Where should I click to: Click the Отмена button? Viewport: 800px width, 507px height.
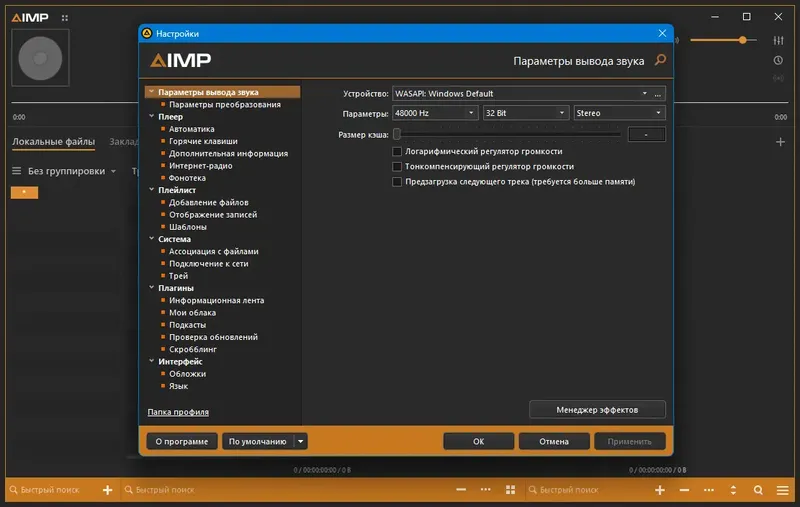(x=554, y=441)
